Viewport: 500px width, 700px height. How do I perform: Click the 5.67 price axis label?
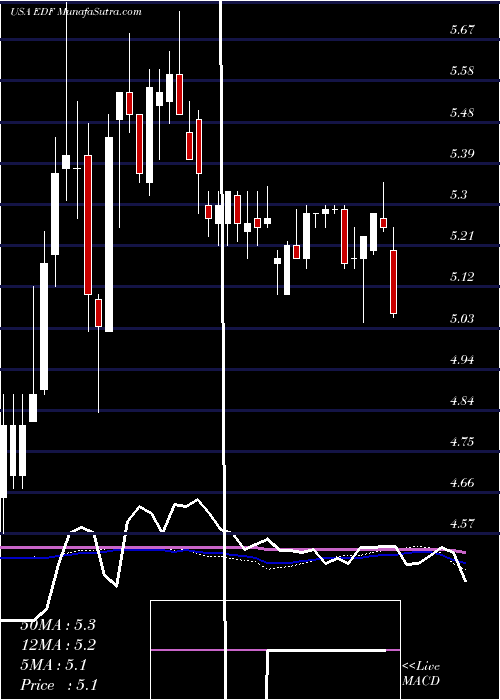pyautogui.click(x=462, y=30)
